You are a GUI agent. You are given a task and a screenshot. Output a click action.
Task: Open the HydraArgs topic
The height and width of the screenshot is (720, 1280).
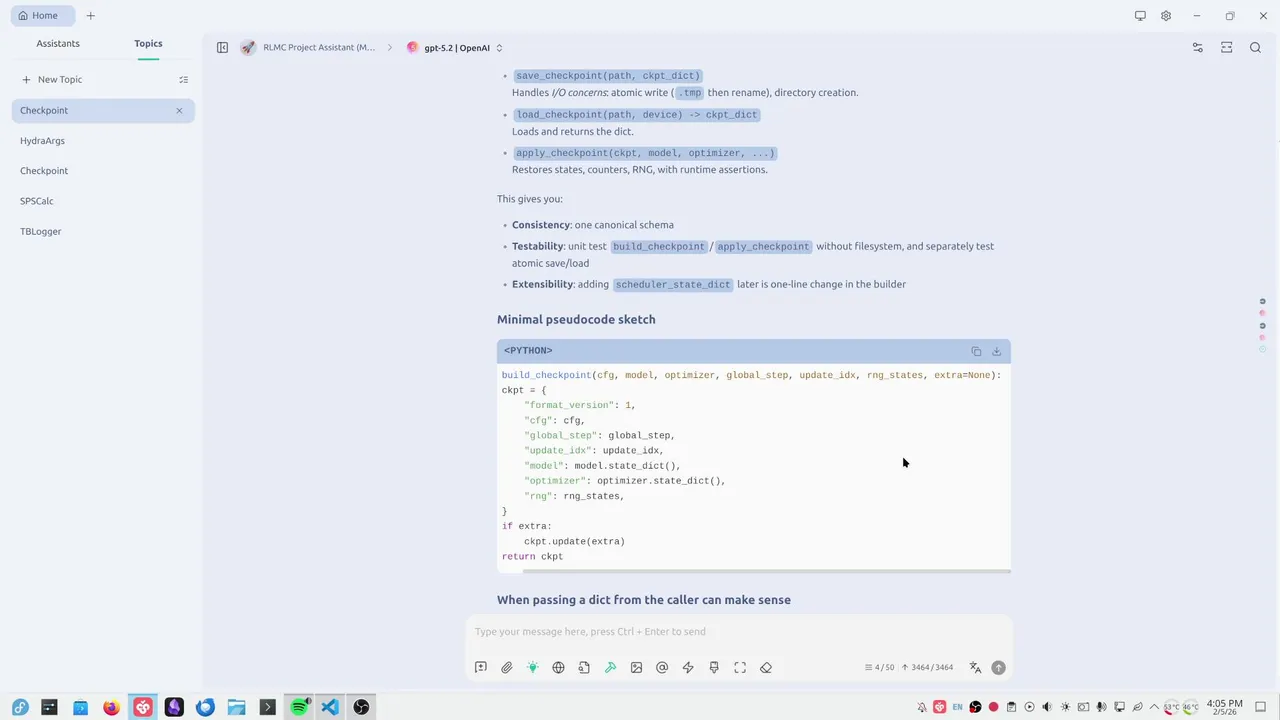[103, 141]
